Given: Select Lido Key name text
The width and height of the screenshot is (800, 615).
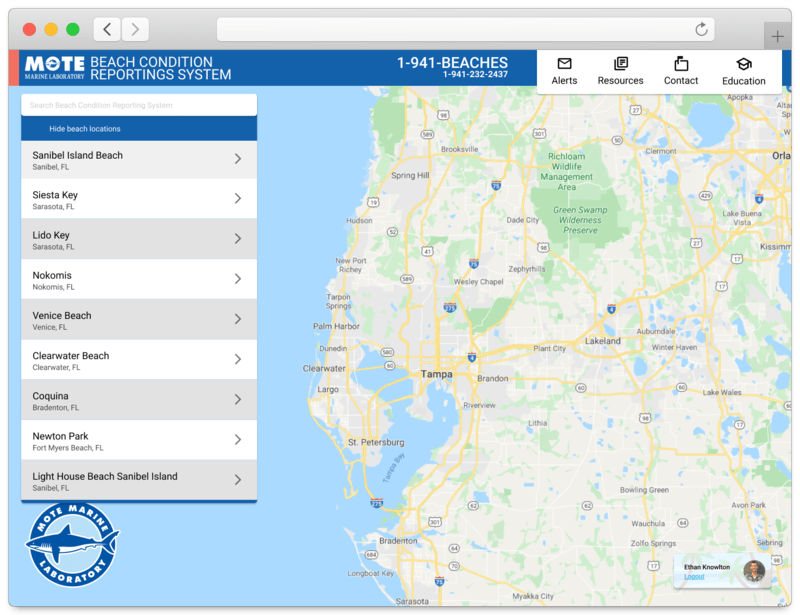Looking at the screenshot, I should [x=51, y=235].
